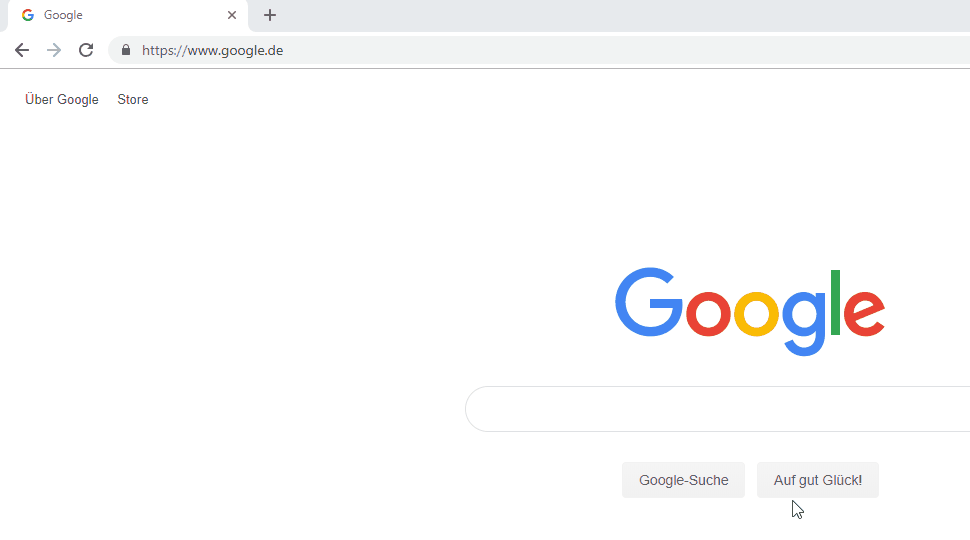The width and height of the screenshot is (970, 540).
Task: Reload the page with the refresh icon
Action: (86, 50)
